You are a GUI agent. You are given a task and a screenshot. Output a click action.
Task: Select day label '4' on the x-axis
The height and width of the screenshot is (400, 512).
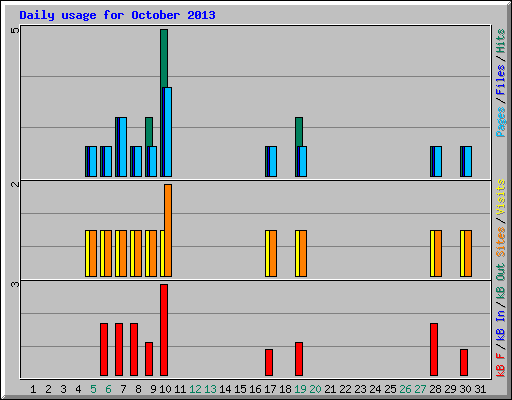tap(78, 389)
